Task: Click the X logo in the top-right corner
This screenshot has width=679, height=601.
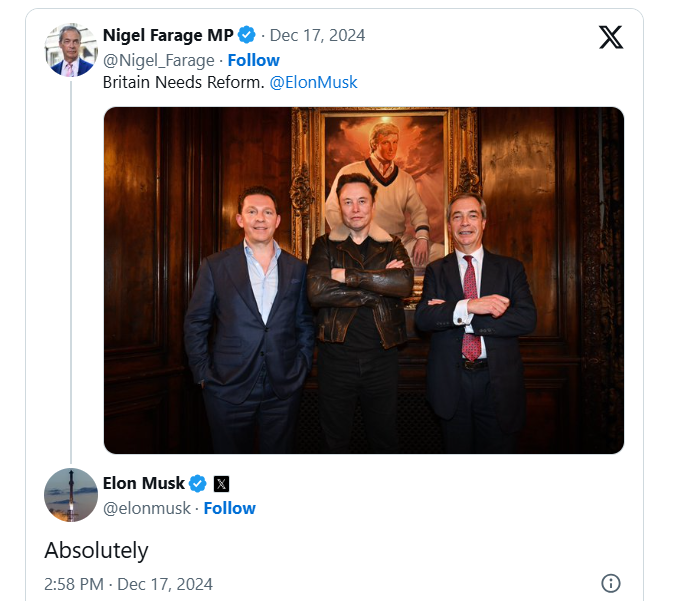Action: coord(610,37)
